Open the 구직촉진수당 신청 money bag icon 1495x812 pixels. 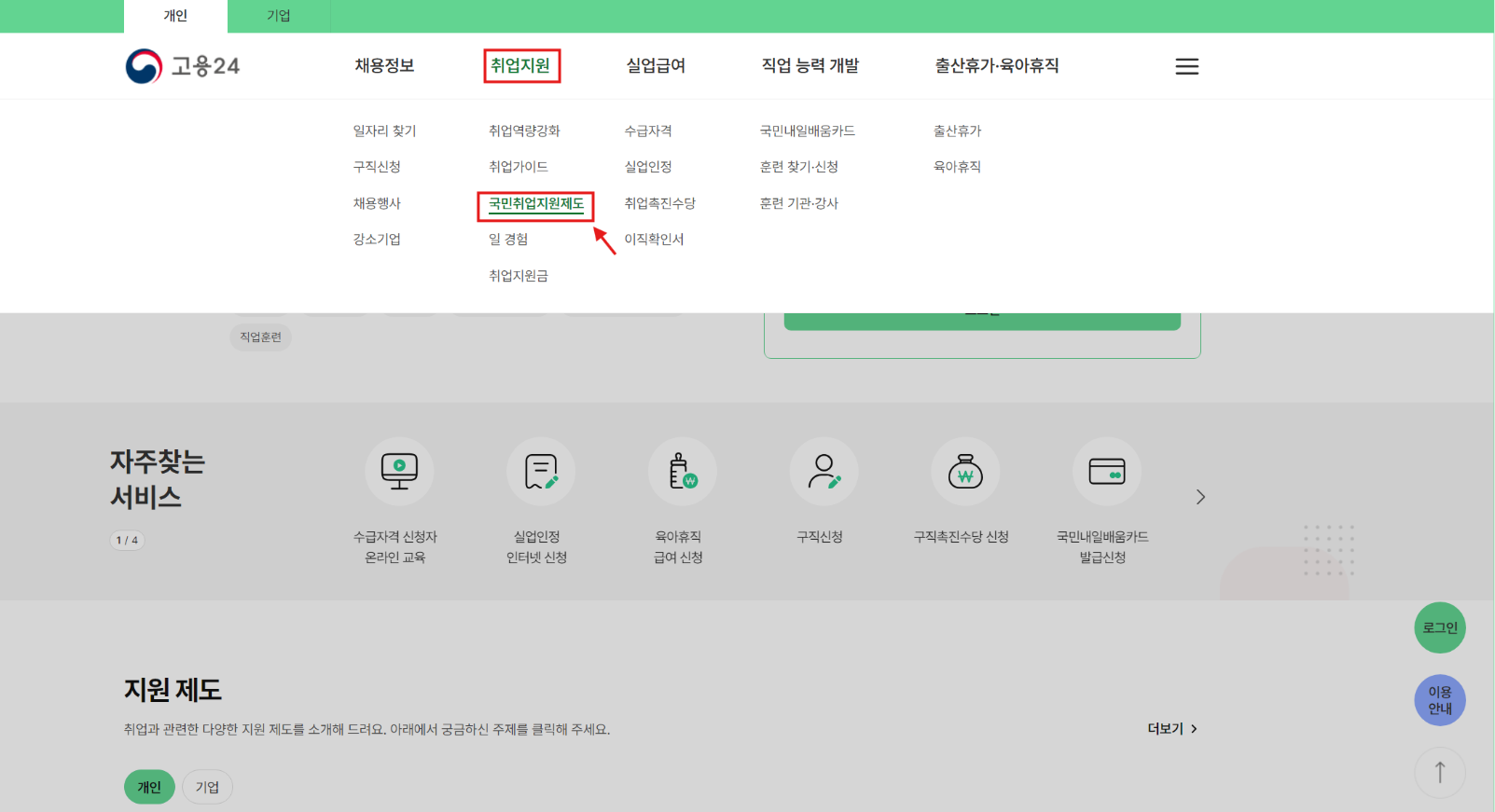[x=965, y=471]
